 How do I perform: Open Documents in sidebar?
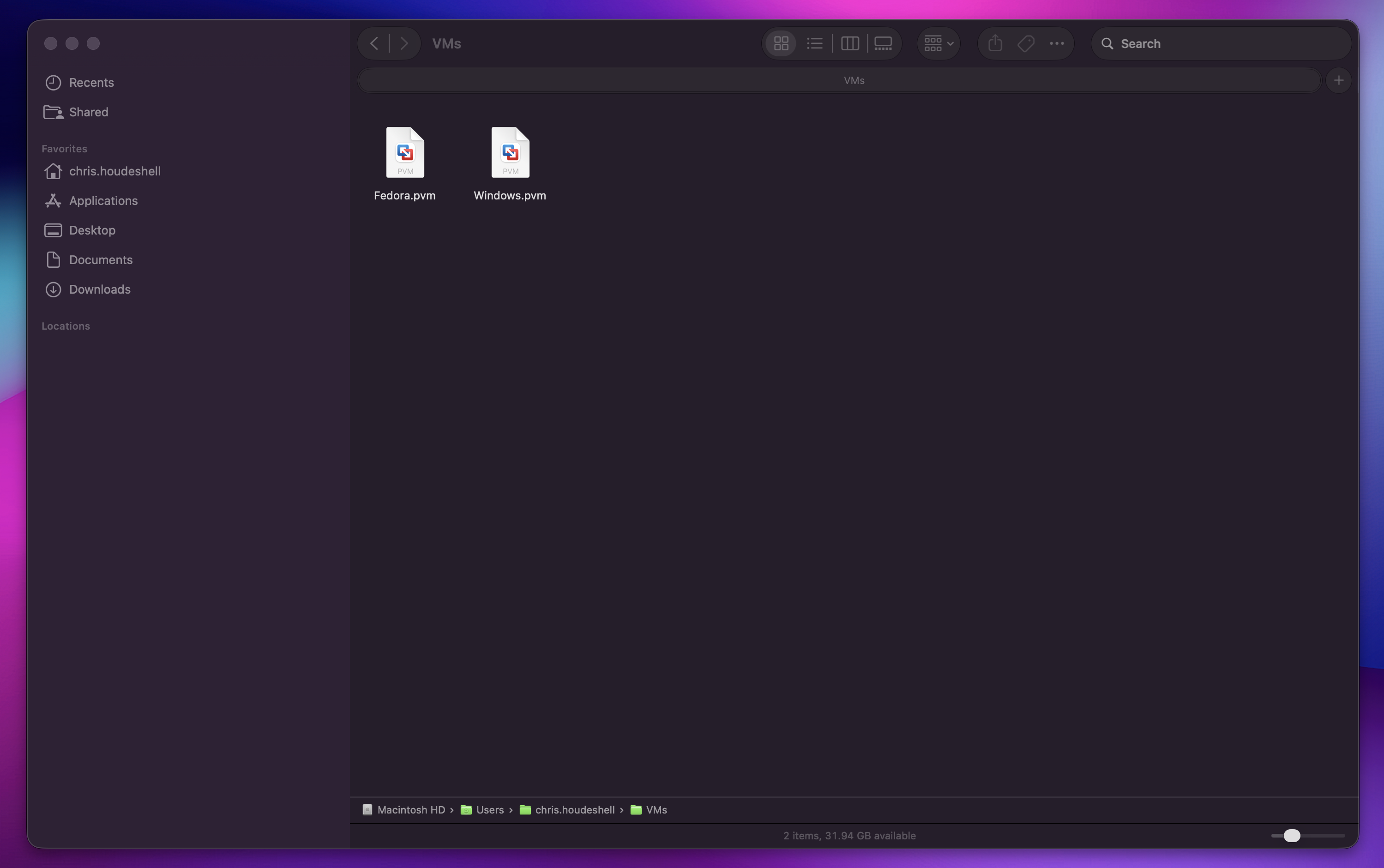(188, 260)
